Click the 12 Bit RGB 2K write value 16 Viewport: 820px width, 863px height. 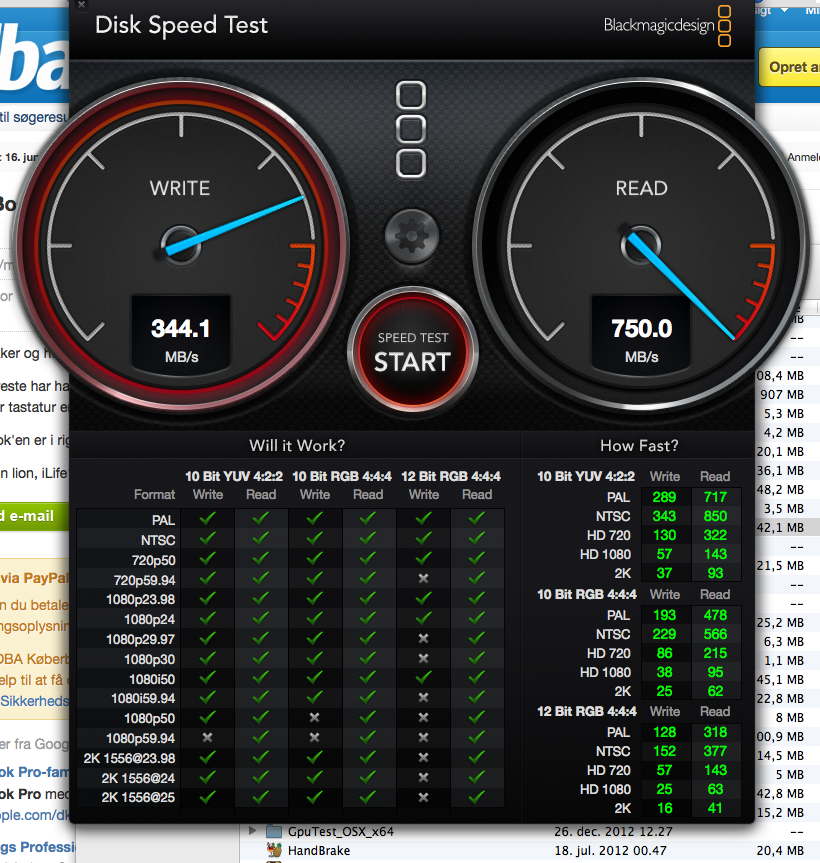[x=665, y=809]
